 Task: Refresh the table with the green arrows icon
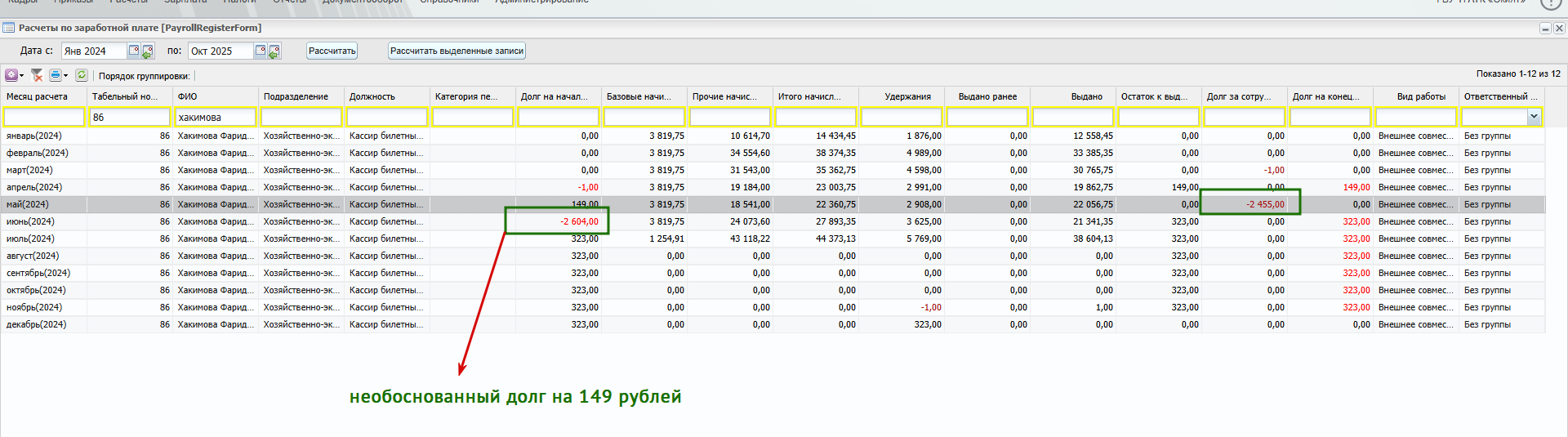82,75
